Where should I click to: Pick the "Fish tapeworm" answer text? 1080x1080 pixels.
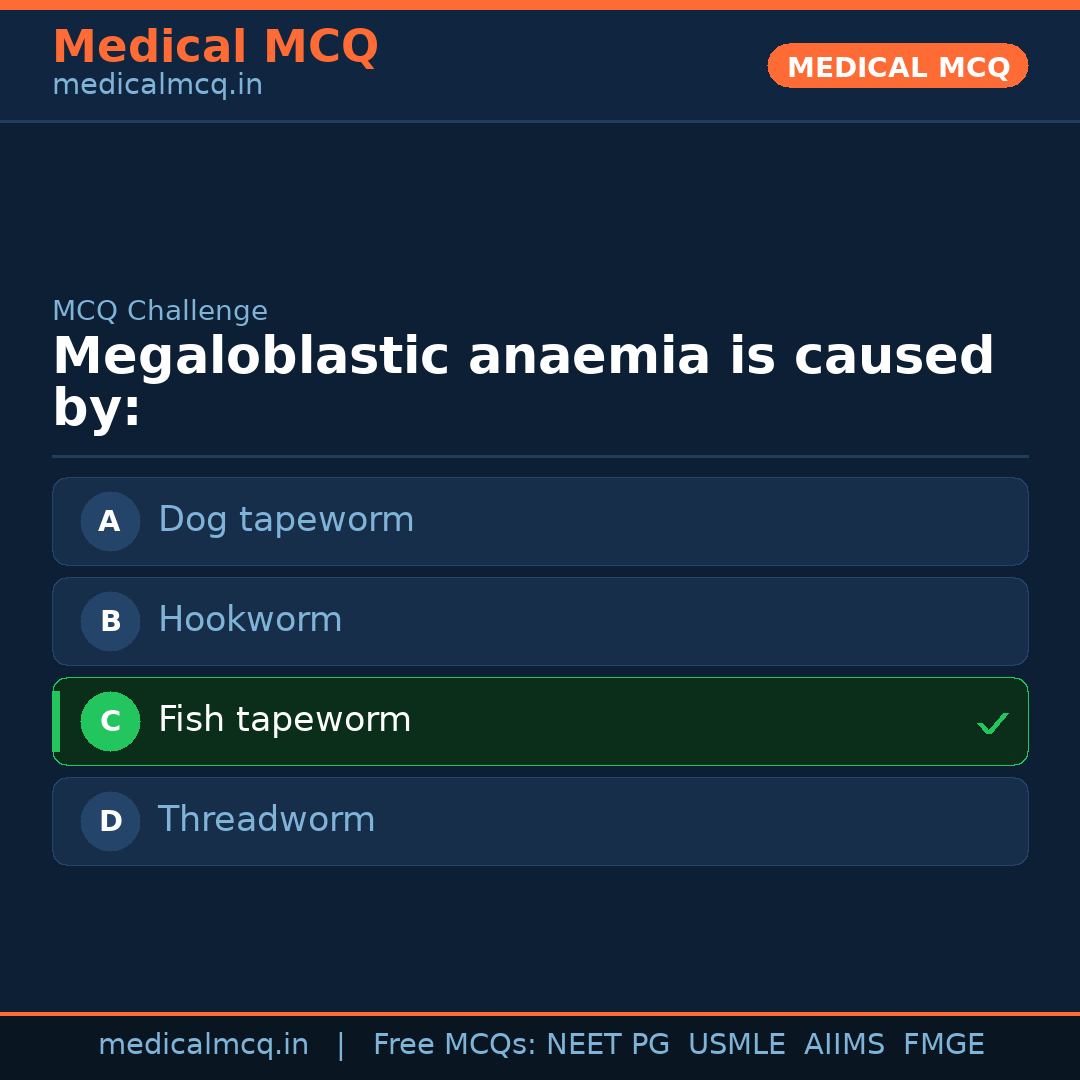pos(284,720)
